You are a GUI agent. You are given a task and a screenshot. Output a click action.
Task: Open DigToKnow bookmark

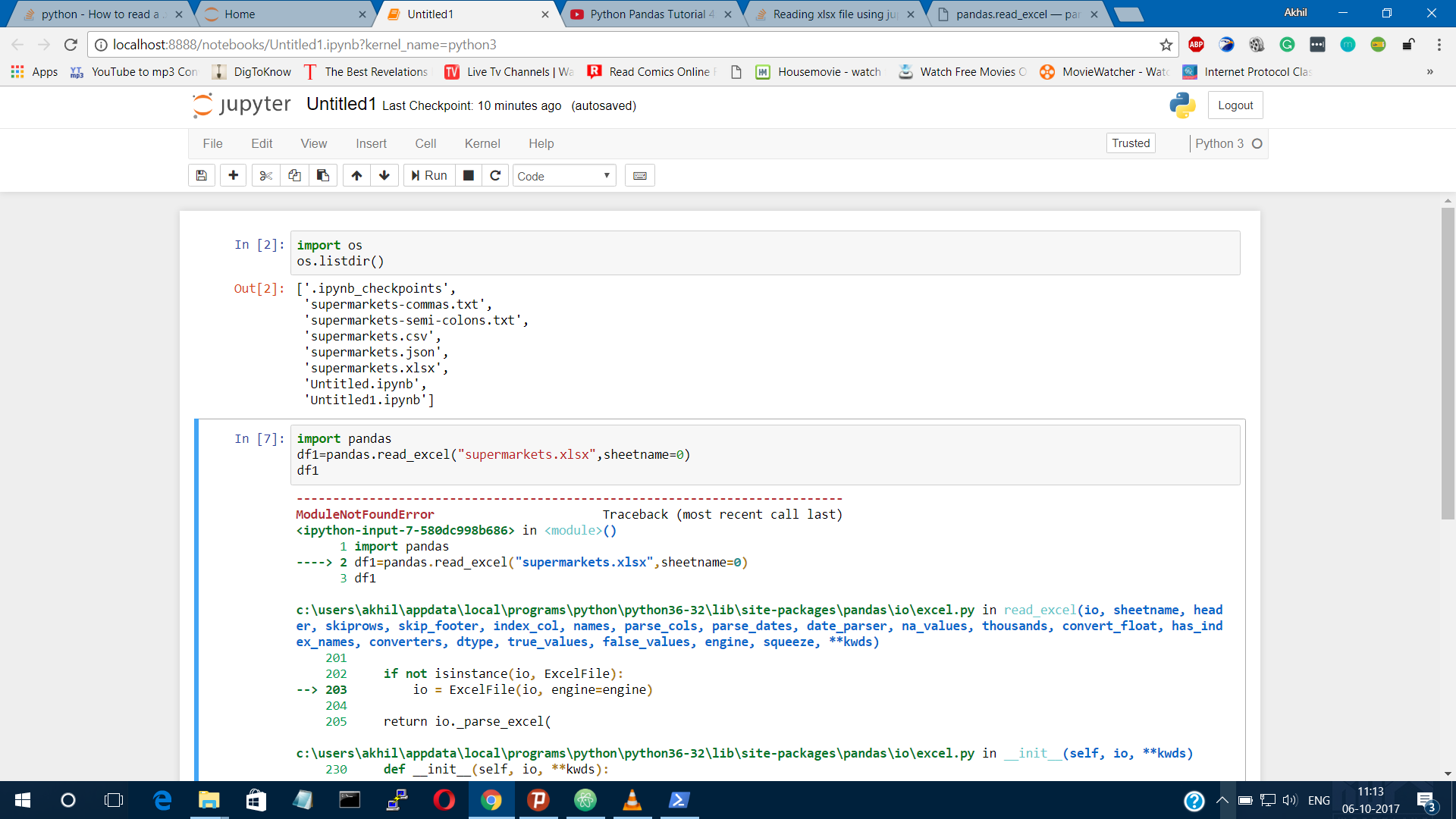click(253, 71)
